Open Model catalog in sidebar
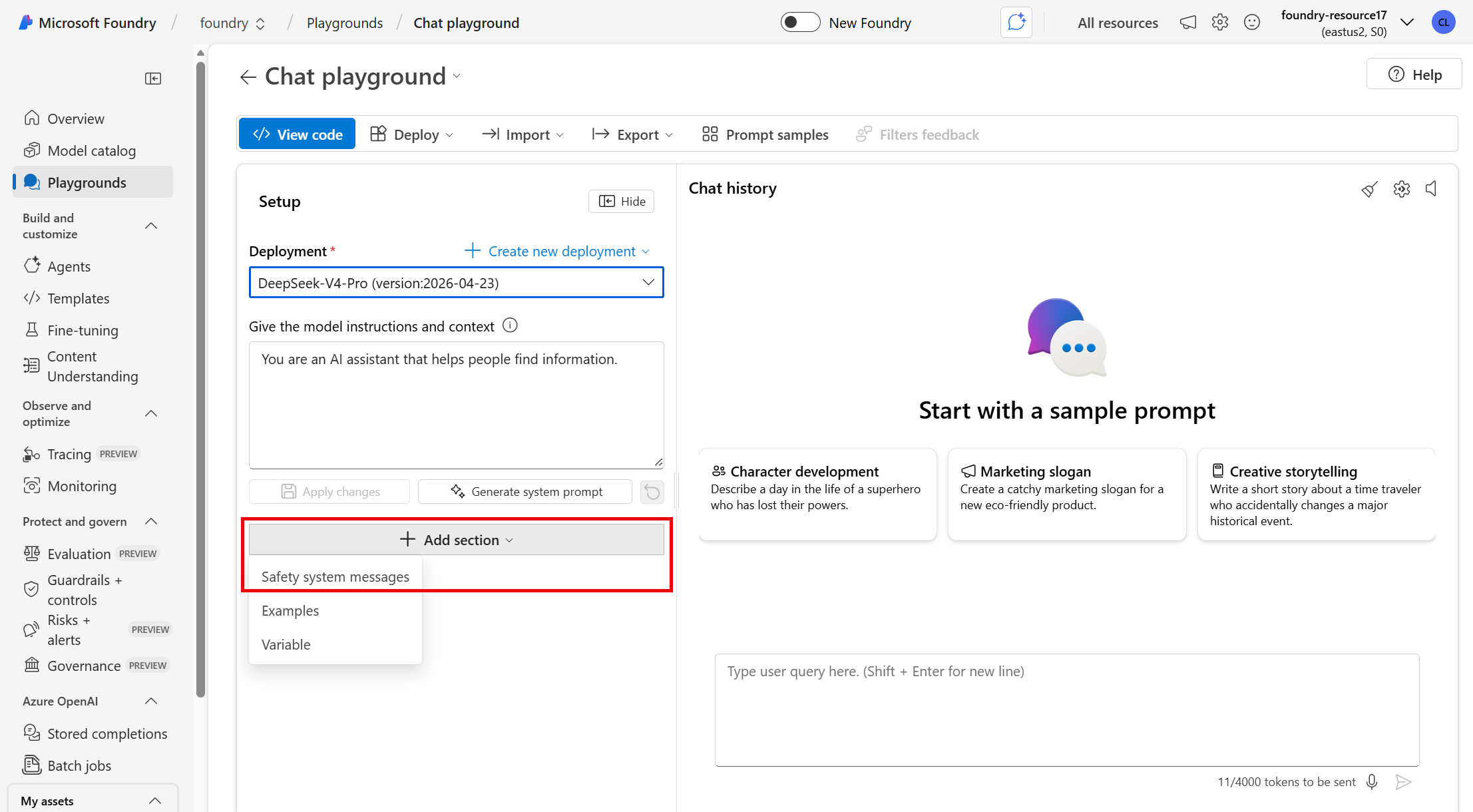The width and height of the screenshot is (1473, 812). [x=93, y=150]
